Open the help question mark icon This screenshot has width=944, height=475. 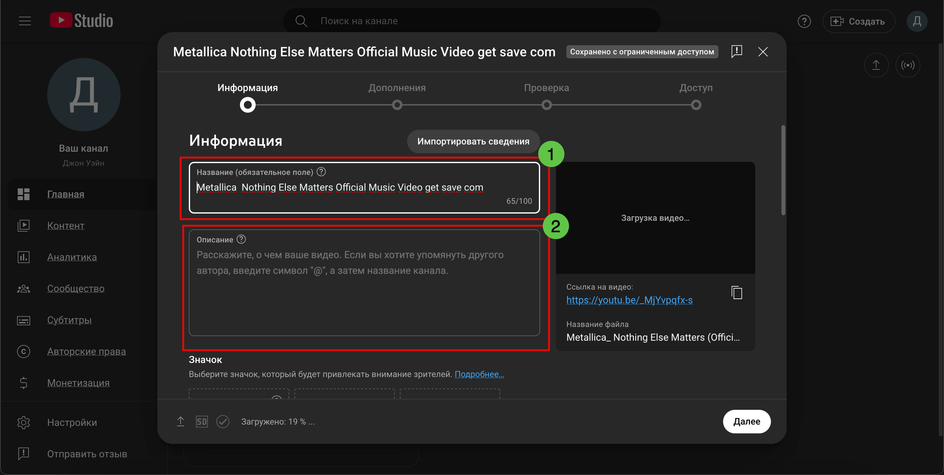click(x=804, y=21)
